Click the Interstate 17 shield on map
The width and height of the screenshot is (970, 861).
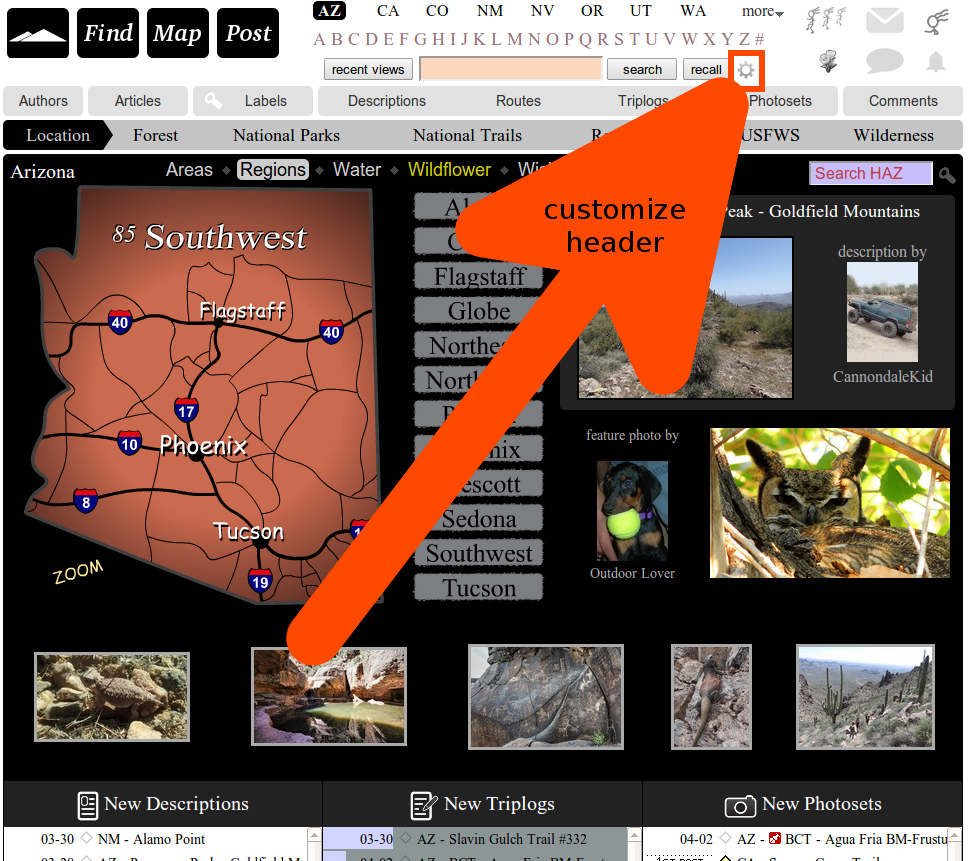tap(186, 409)
